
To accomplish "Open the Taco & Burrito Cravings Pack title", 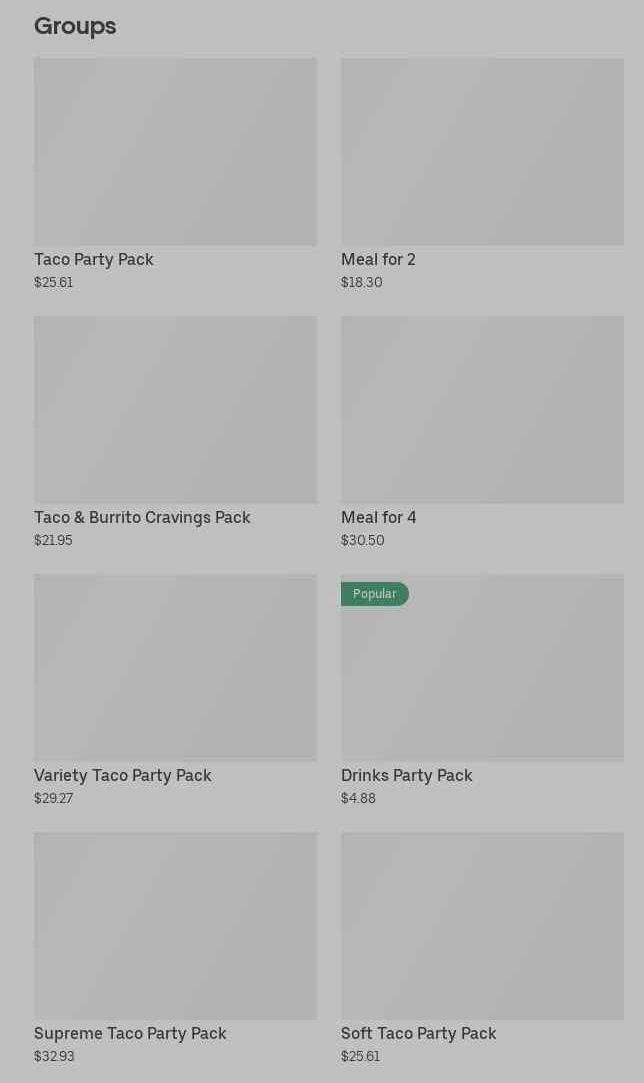I will point(142,518).
